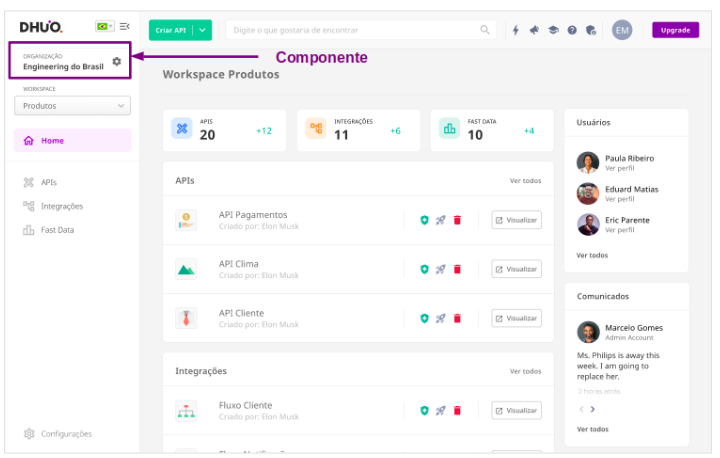Click Visualizar for API Cliente
Image resolution: width=720 pixels, height=458 pixels.
coord(517,318)
